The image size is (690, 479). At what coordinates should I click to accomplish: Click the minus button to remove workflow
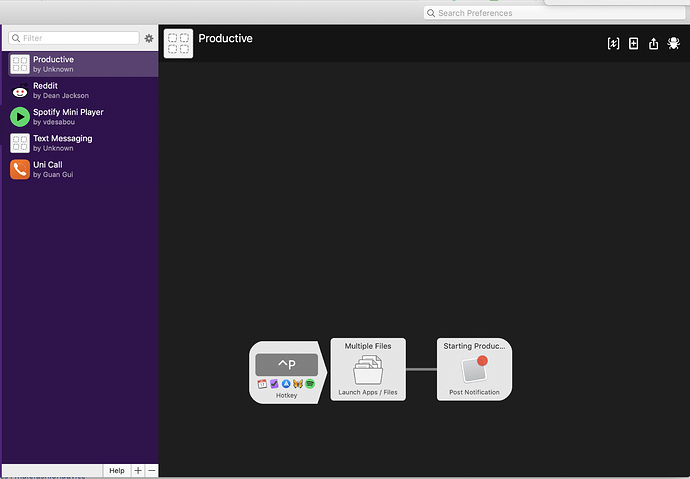pos(152,471)
